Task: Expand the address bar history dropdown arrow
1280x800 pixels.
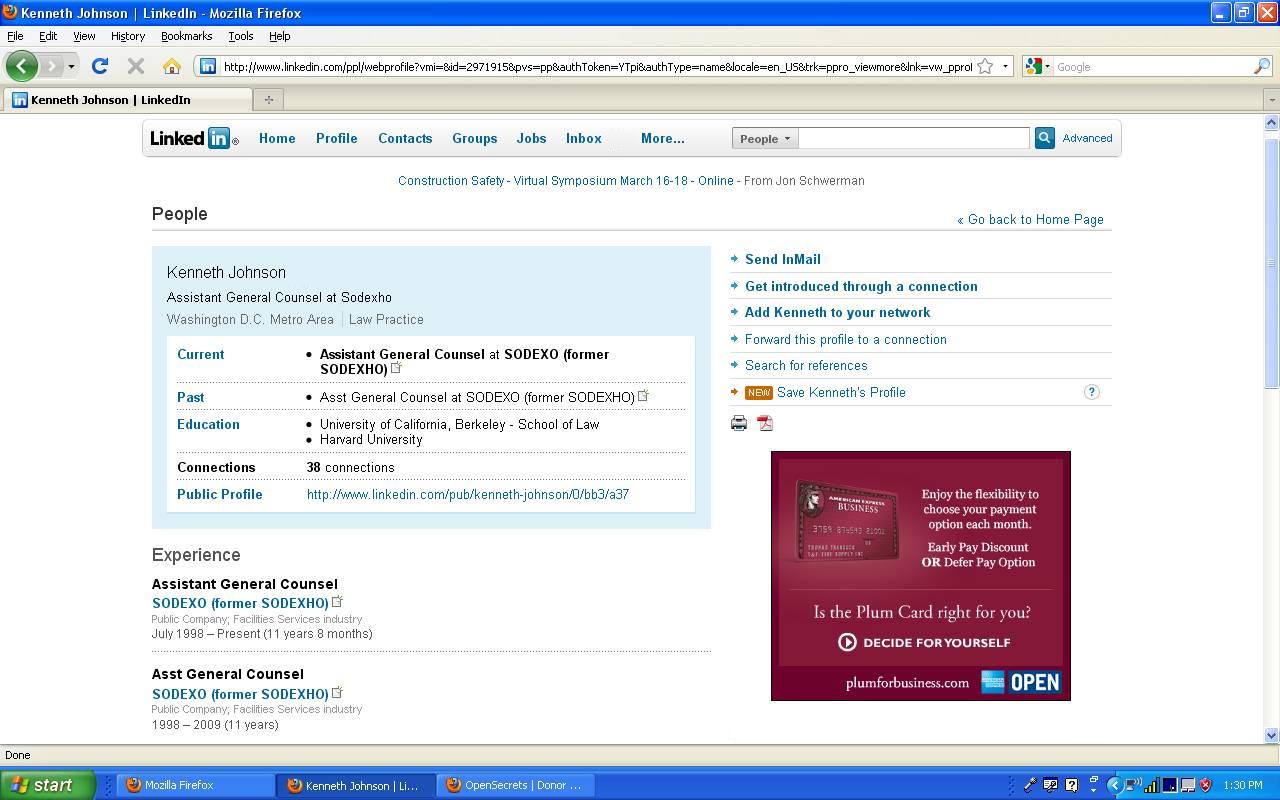Action: click(1004, 66)
